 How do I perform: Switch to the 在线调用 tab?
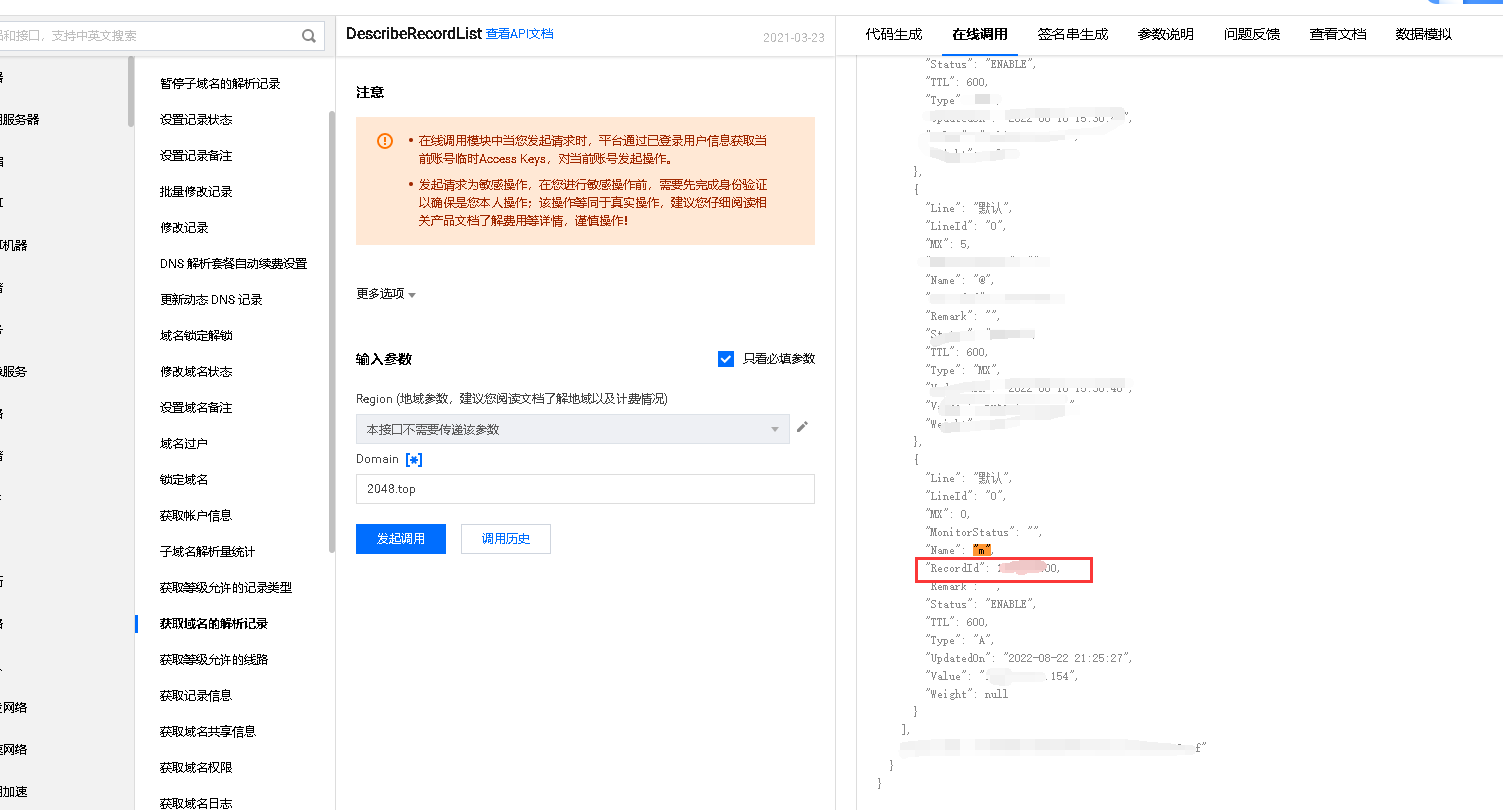click(980, 34)
